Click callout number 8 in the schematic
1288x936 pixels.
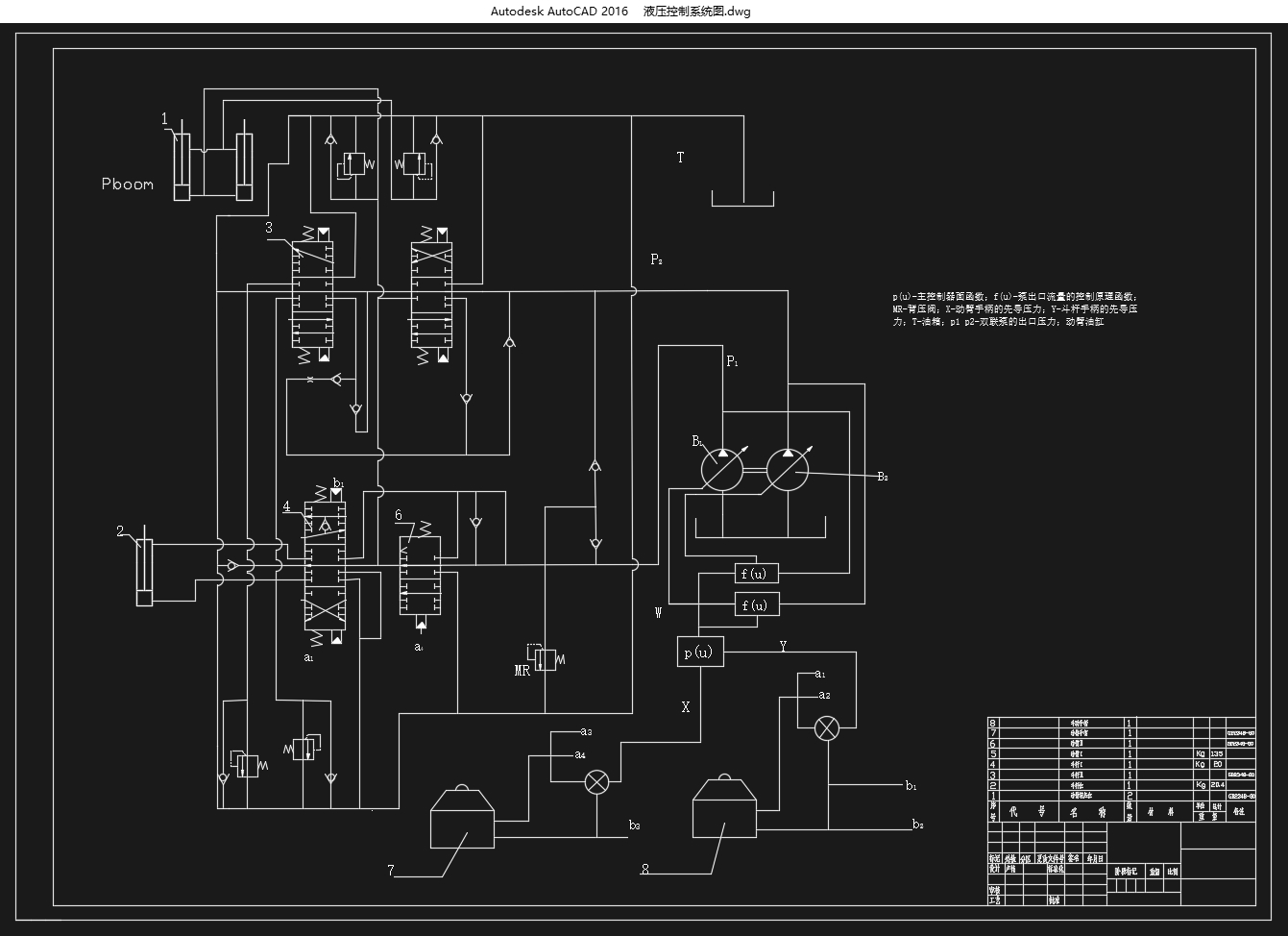coord(645,870)
